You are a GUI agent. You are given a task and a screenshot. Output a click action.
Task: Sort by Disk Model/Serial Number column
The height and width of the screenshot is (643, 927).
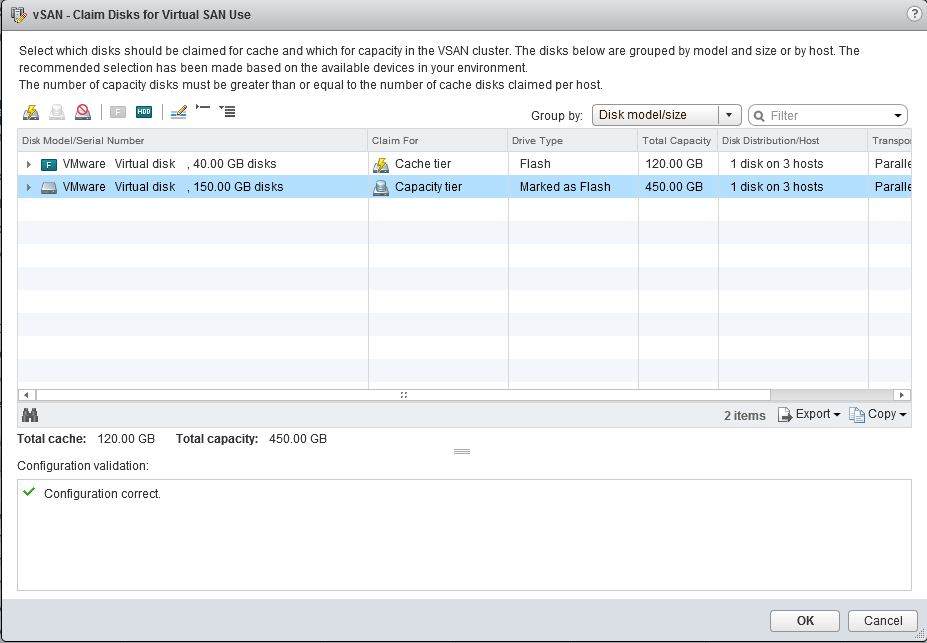(x=193, y=141)
